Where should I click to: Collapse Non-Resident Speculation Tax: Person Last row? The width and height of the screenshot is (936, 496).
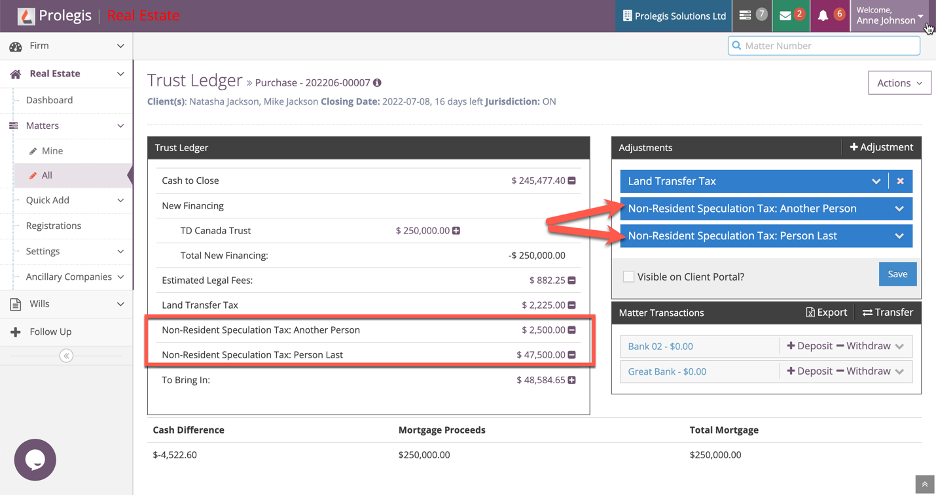[x=573, y=354]
